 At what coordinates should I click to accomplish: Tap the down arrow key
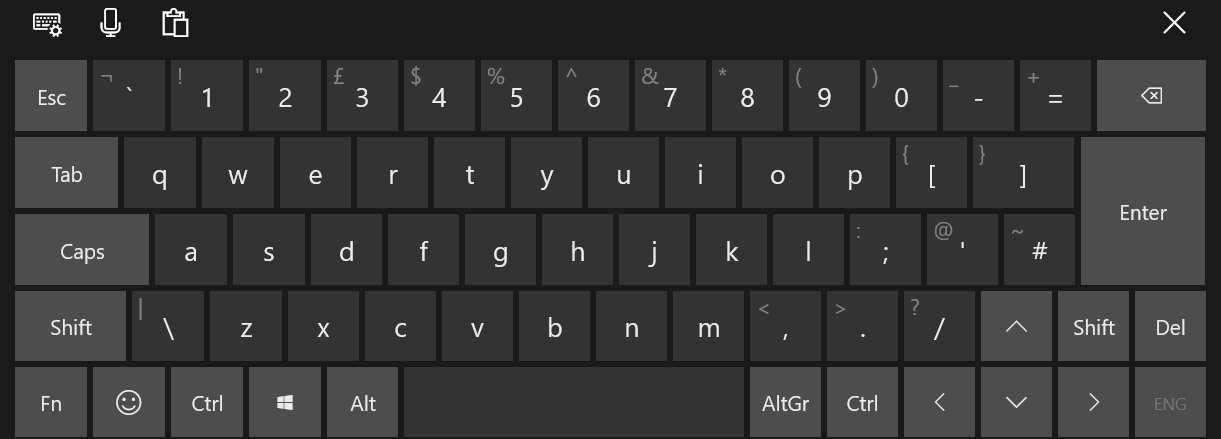1016,403
